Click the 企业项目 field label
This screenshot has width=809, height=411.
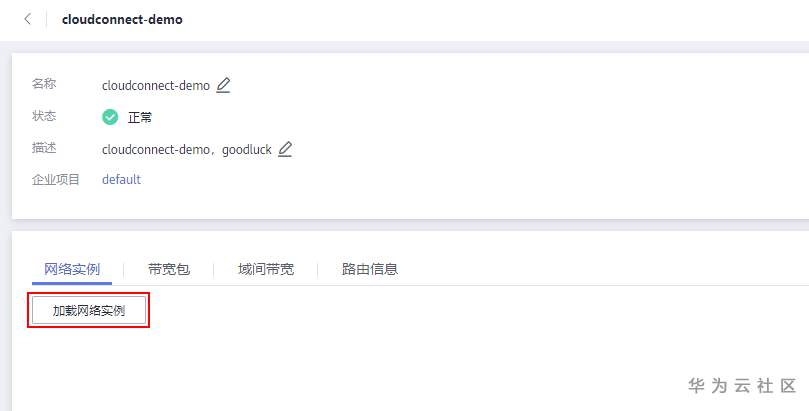56,179
